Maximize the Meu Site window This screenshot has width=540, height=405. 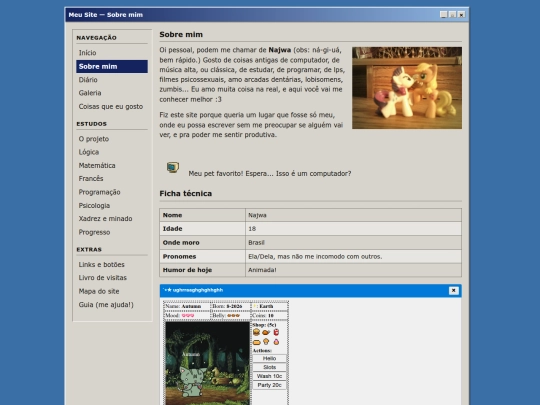click(453, 14)
